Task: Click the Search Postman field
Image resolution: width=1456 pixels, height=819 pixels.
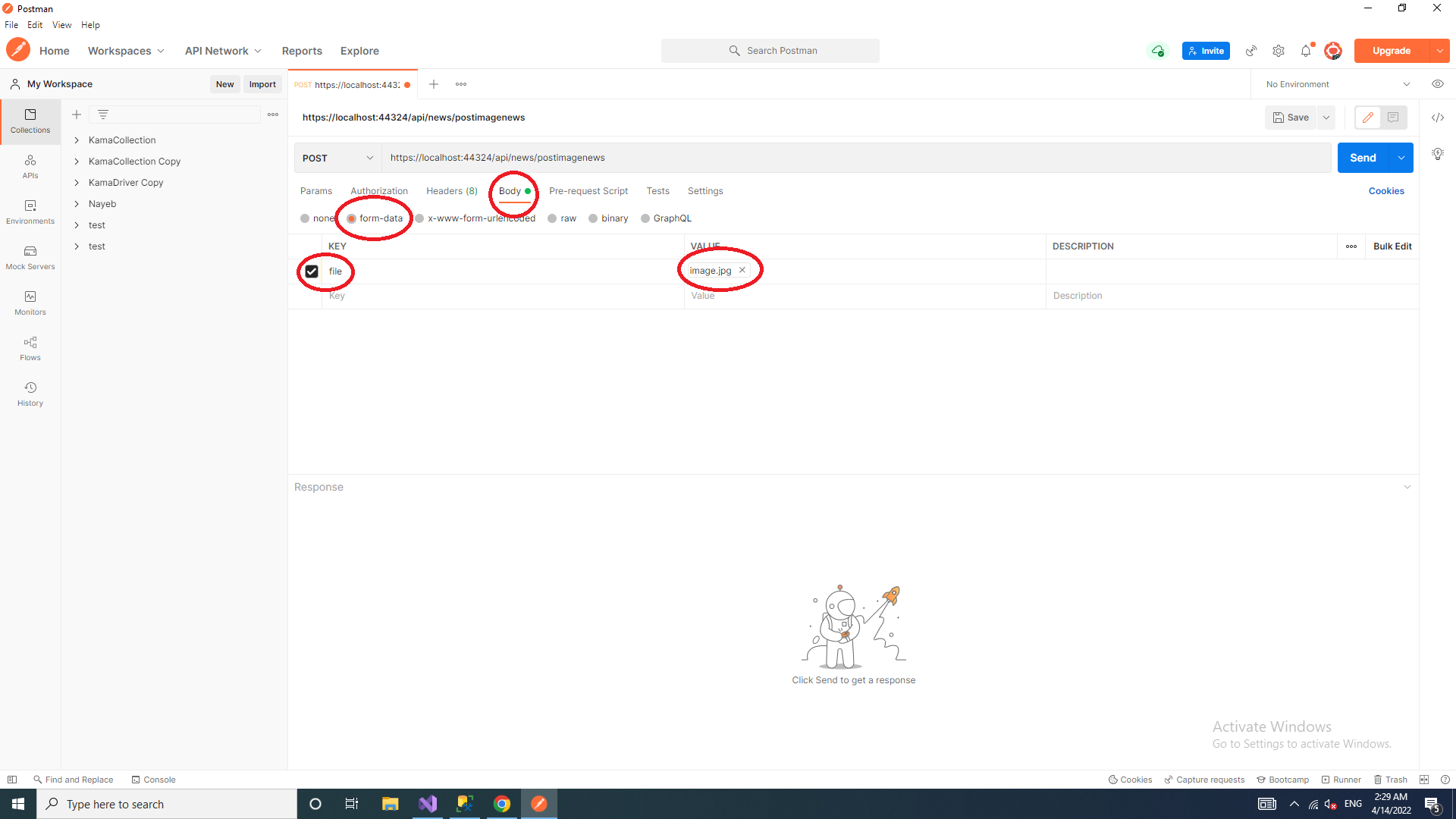Action: (x=770, y=51)
